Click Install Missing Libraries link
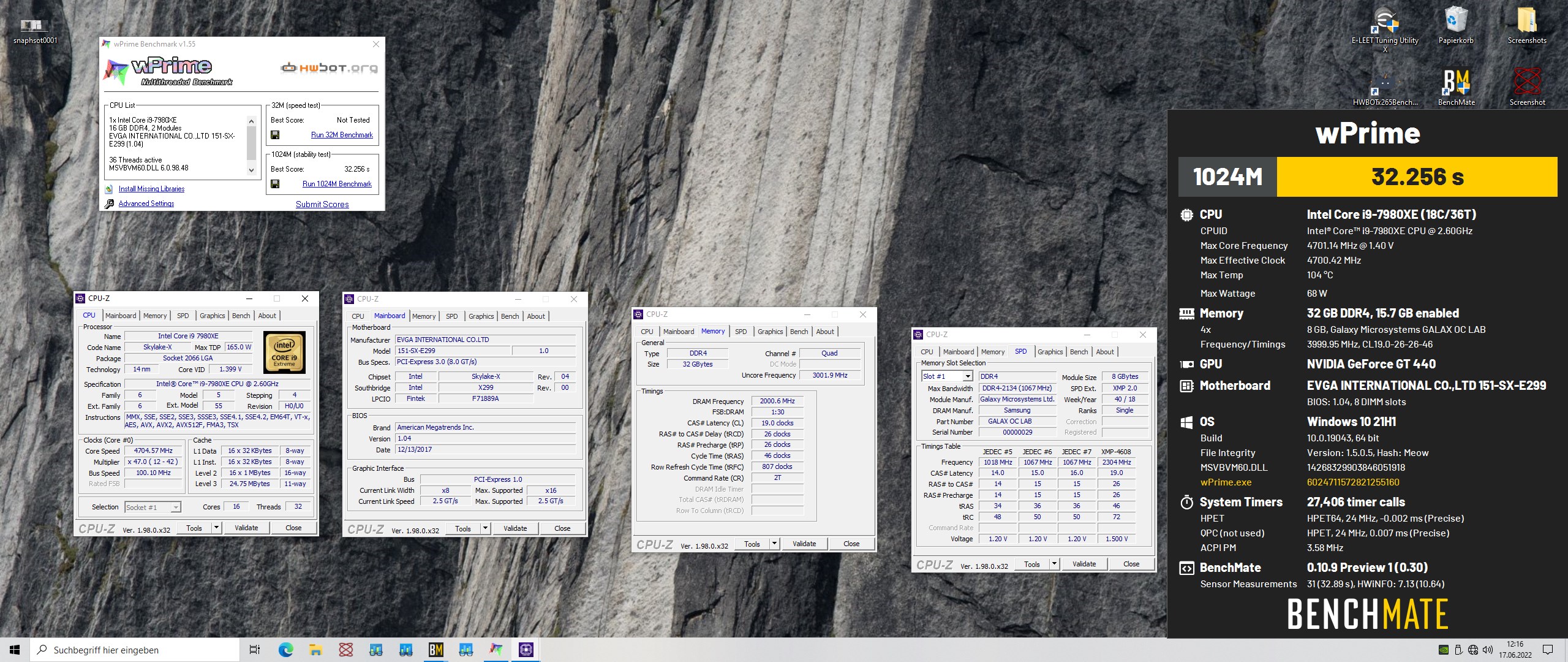Image resolution: width=1568 pixels, height=662 pixels. pyautogui.click(x=151, y=189)
